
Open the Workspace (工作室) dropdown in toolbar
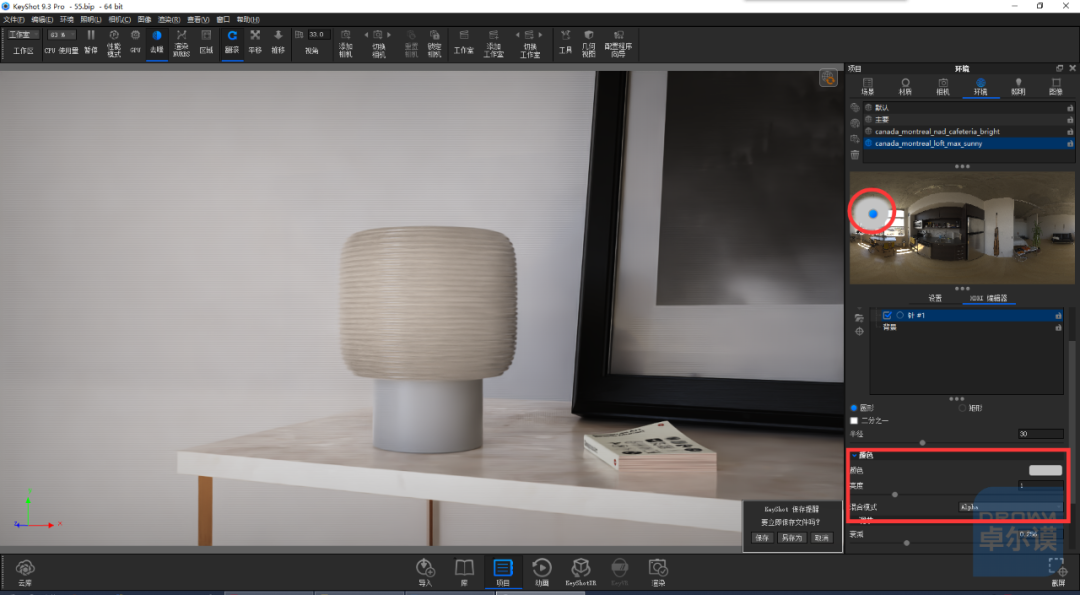point(23,34)
